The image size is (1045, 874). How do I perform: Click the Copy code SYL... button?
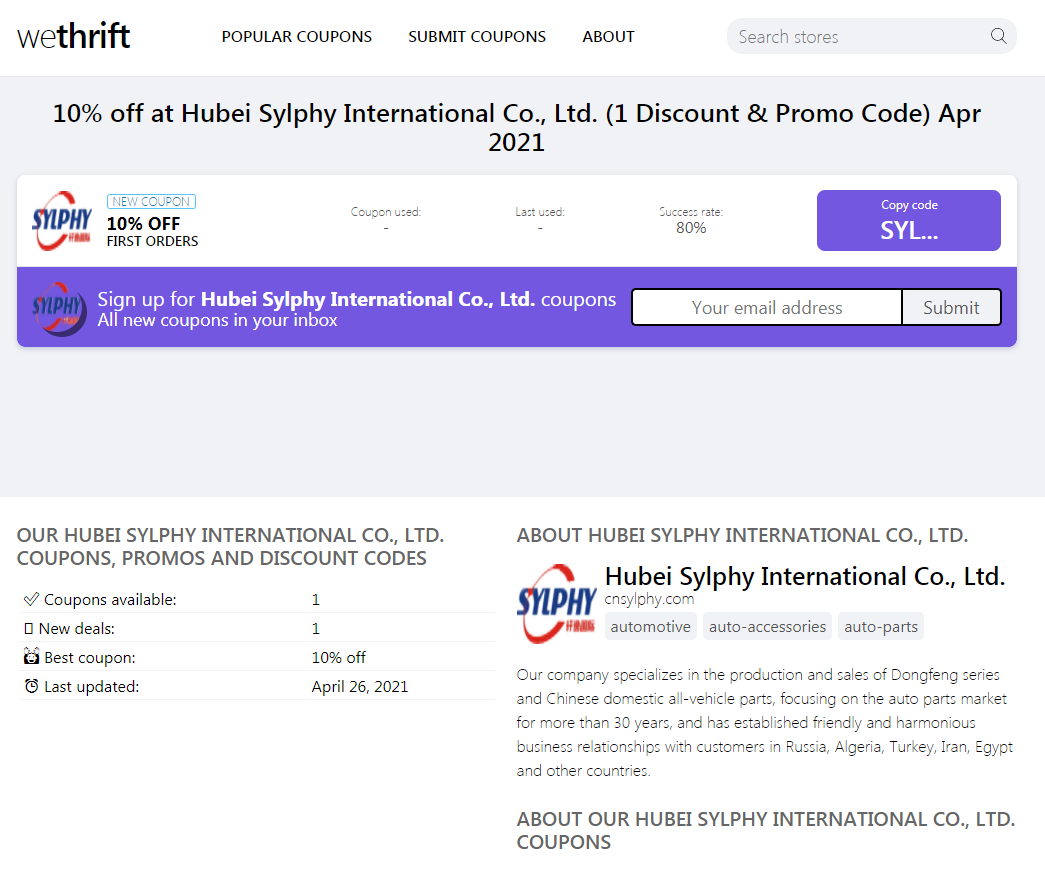908,221
